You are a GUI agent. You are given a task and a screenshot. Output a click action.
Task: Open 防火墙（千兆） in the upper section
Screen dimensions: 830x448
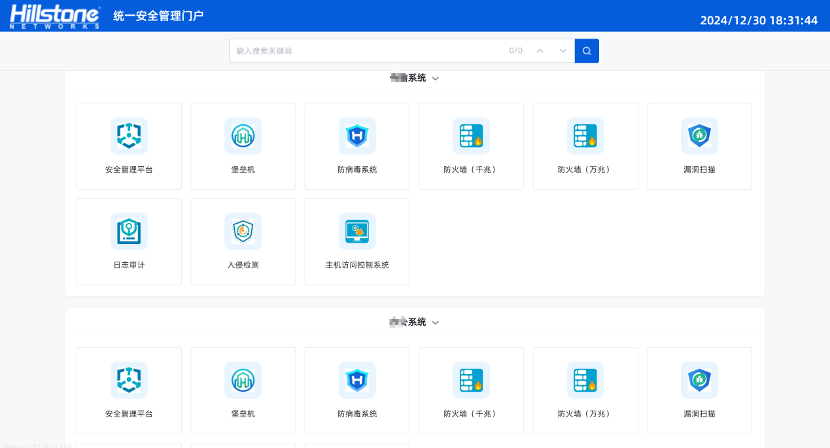pos(471,135)
